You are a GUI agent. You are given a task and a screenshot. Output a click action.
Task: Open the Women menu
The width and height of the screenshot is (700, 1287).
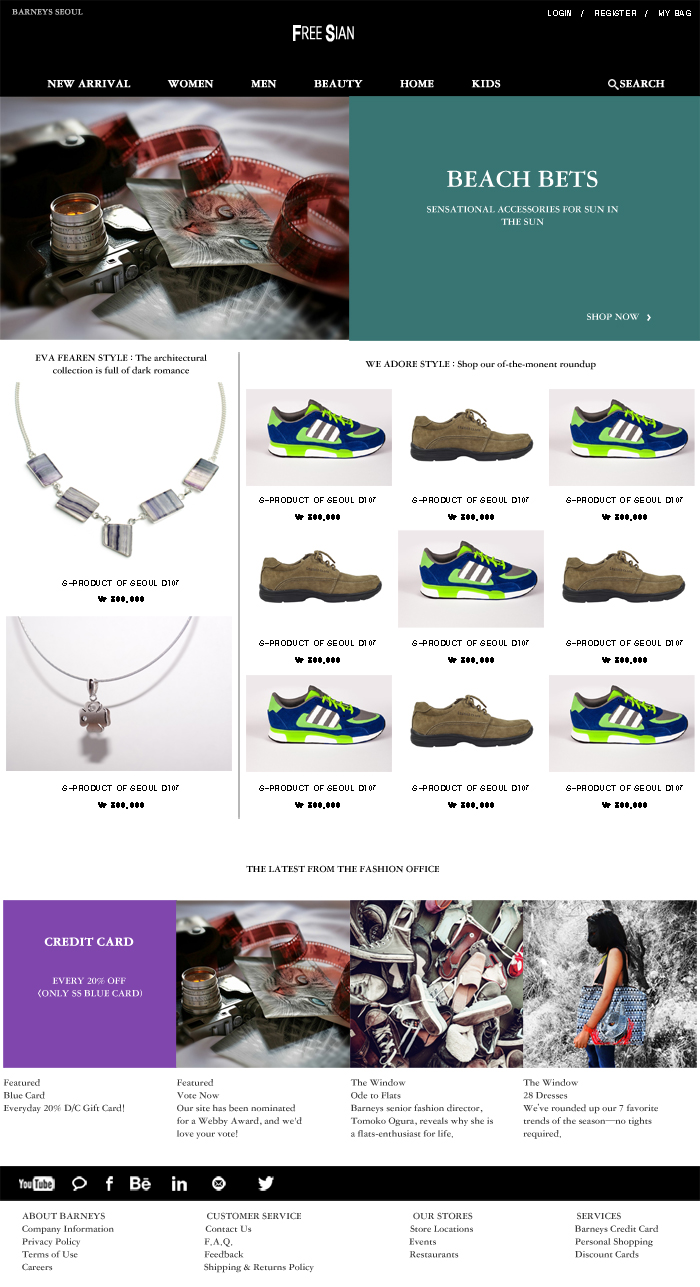click(190, 84)
